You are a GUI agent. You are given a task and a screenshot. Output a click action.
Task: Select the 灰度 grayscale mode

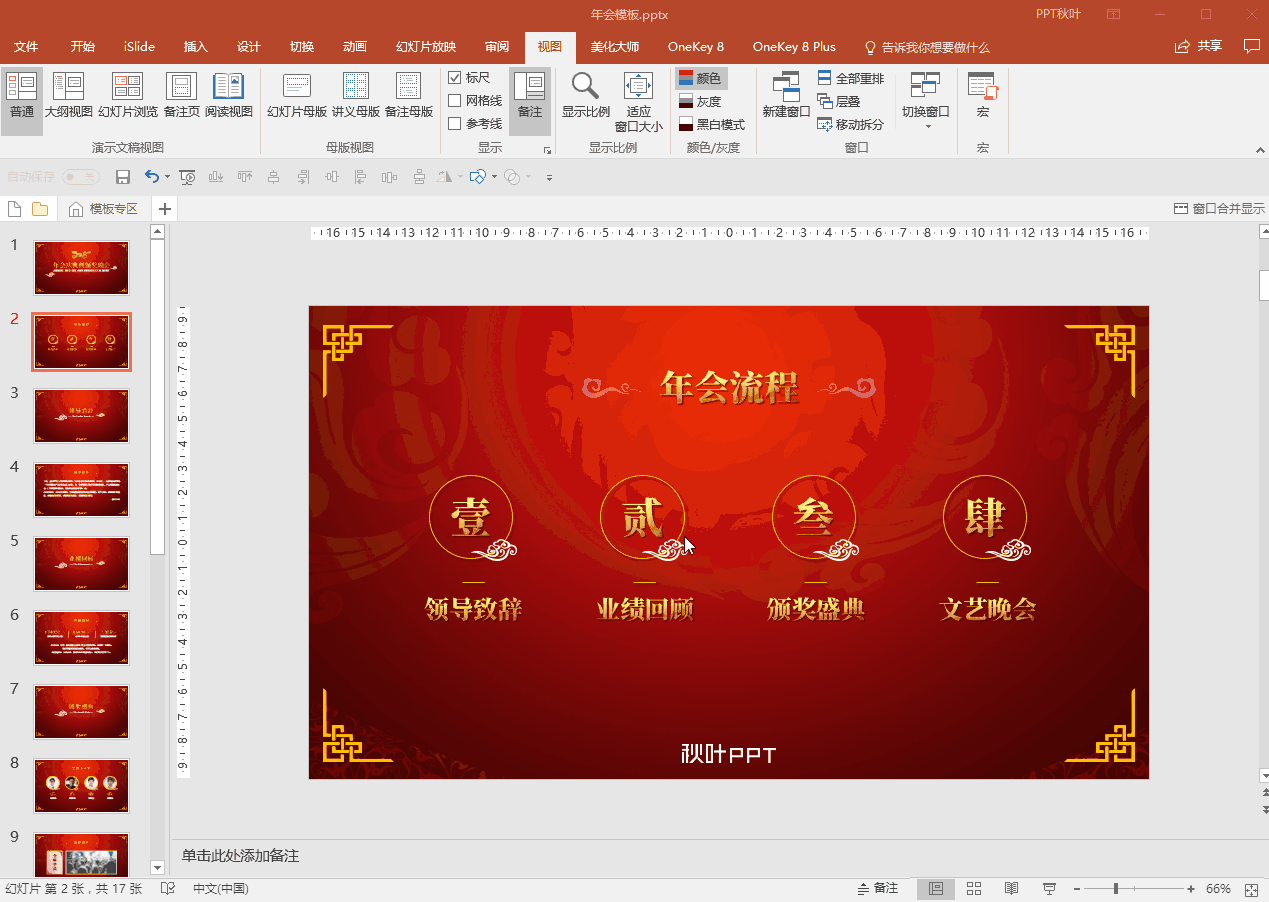(700, 101)
